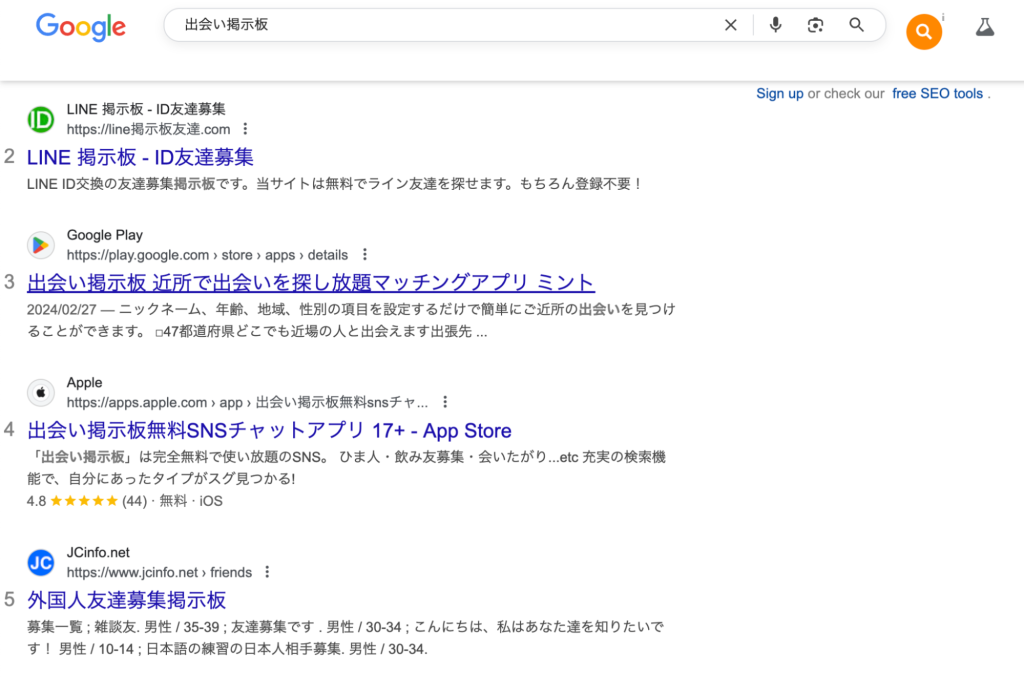Open the free SEO tools link

937,93
